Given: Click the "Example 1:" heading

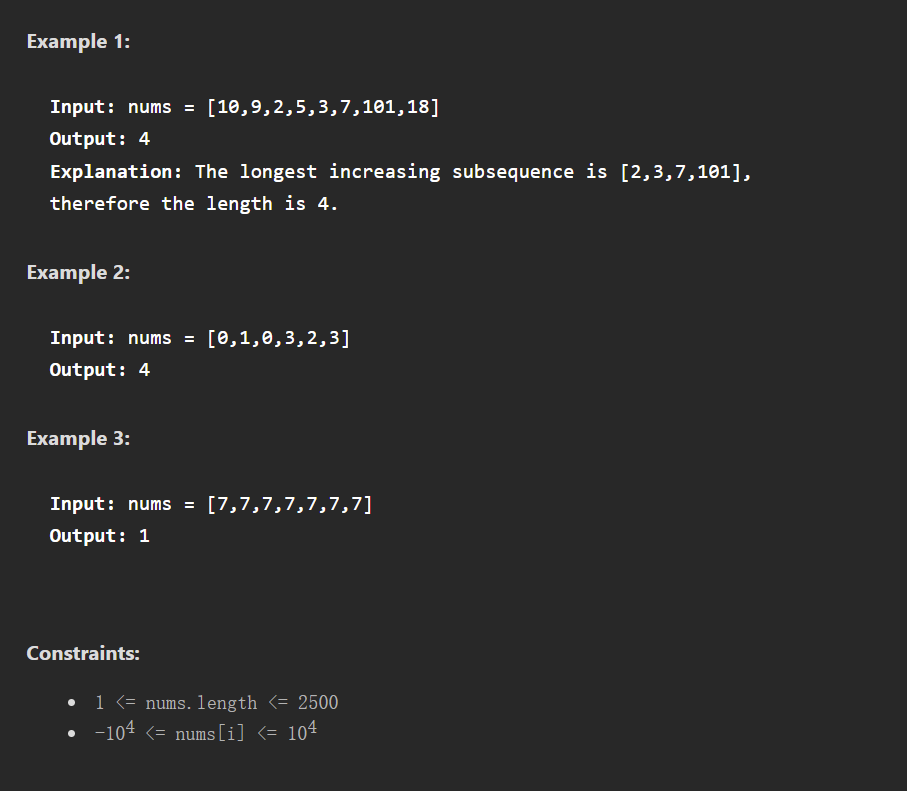Looking at the screenshot, I should [78, 41].
